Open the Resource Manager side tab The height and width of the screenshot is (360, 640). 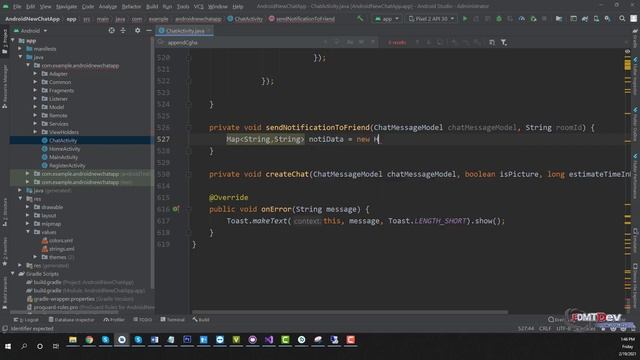coord(5,87)
